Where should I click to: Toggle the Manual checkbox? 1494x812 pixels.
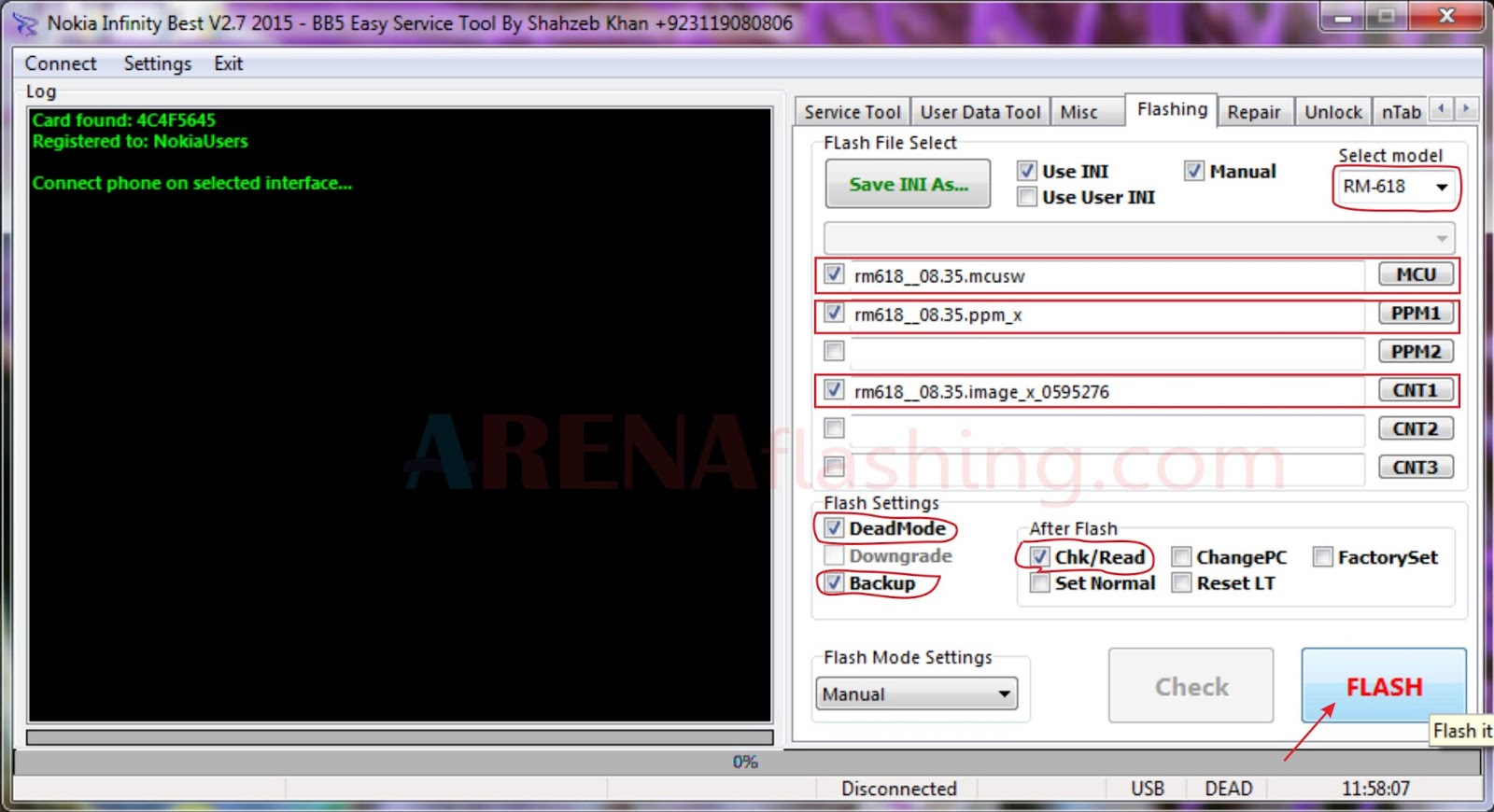(1194, 171)
